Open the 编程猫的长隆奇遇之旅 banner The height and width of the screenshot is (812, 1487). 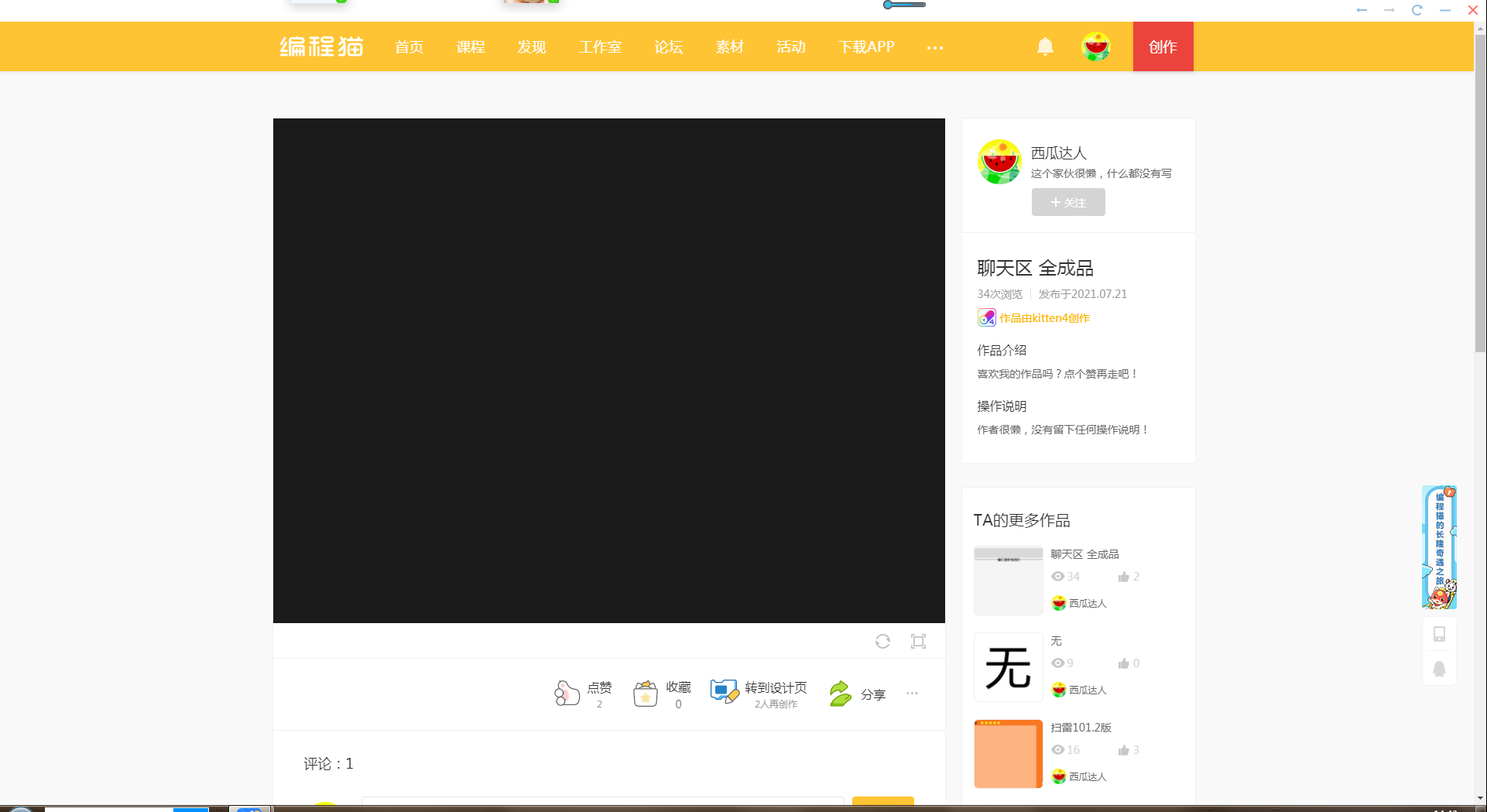point(1439,547)
